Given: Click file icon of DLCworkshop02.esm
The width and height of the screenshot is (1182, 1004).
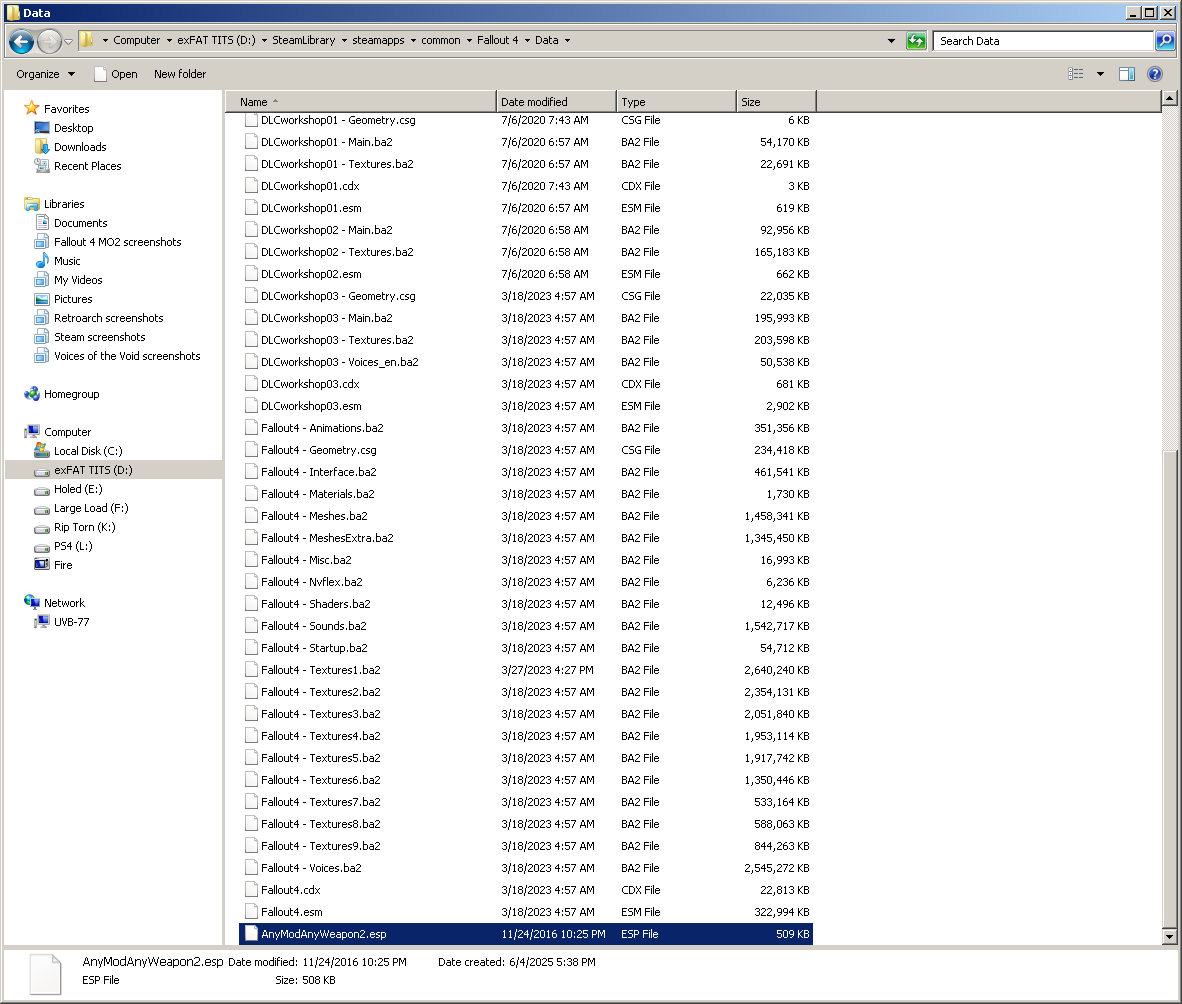Looking at the screenshot, I should click(x=251, y=274).
